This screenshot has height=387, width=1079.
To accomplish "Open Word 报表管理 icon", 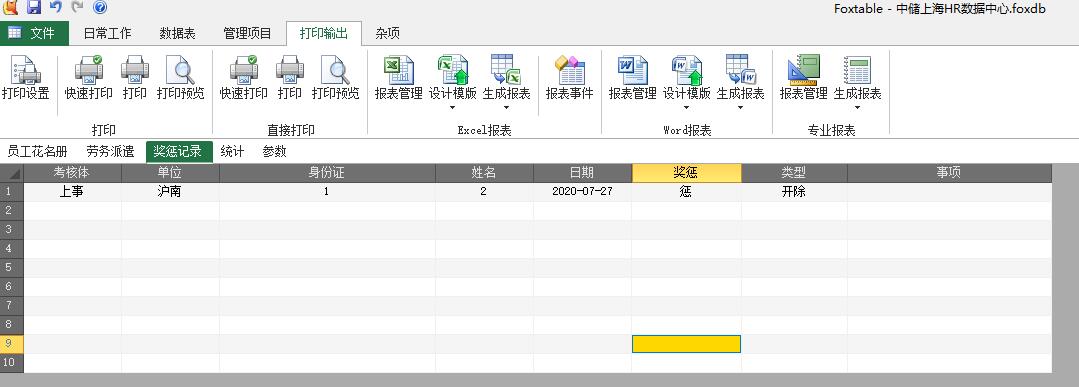I will click(632, 78).
